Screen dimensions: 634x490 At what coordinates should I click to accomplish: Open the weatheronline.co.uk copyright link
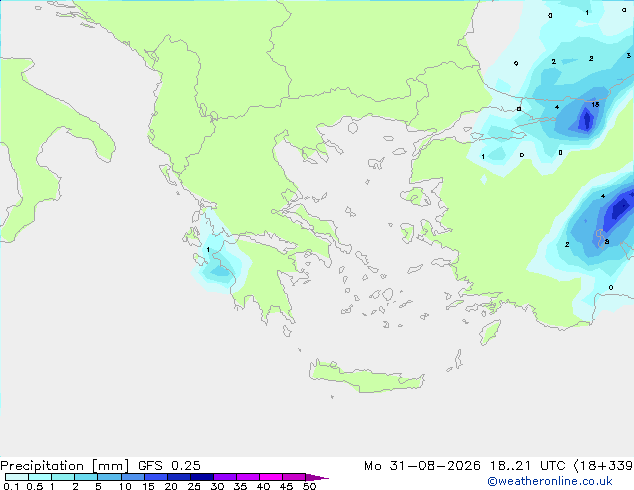point(550,481)
